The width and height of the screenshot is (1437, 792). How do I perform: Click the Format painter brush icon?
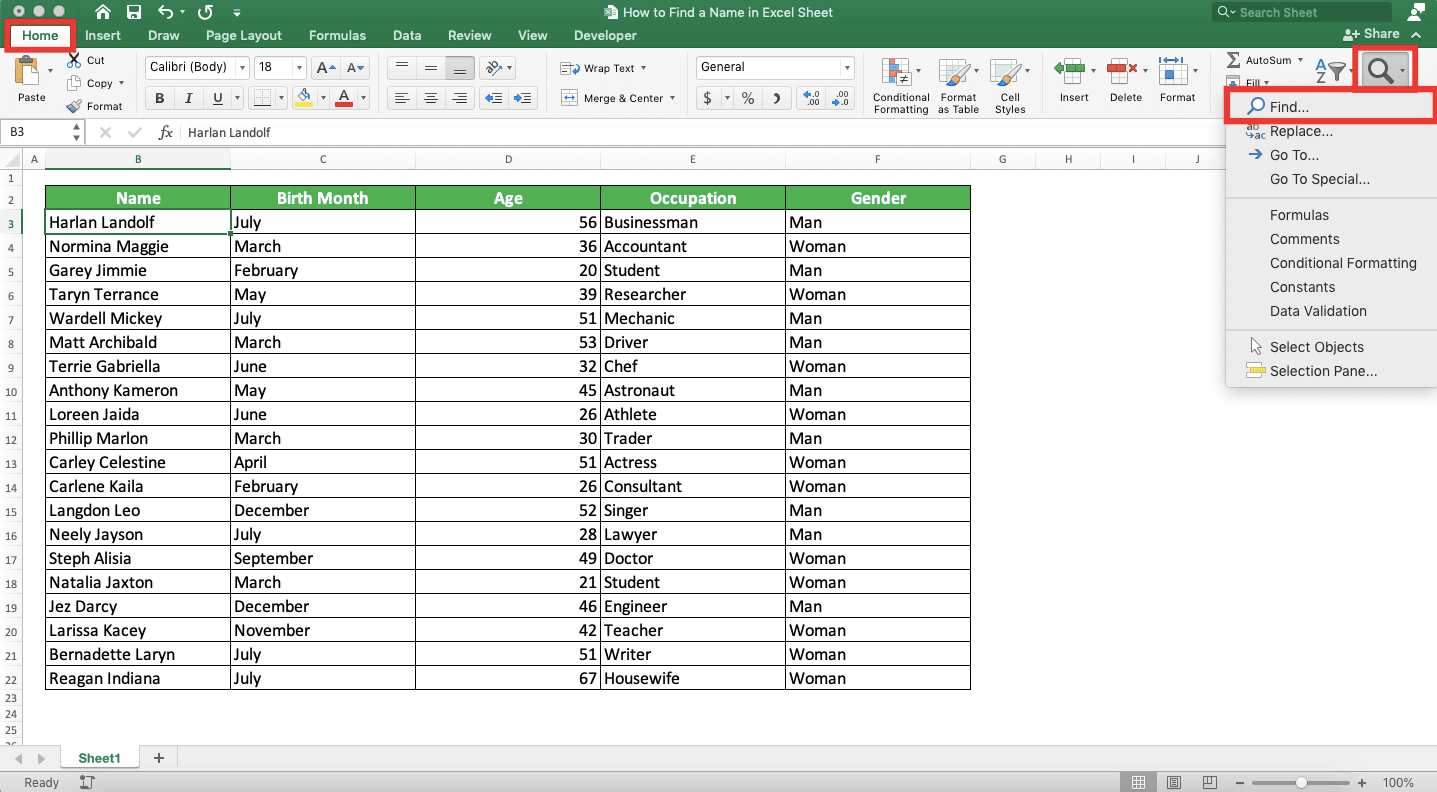pos(74,106)
